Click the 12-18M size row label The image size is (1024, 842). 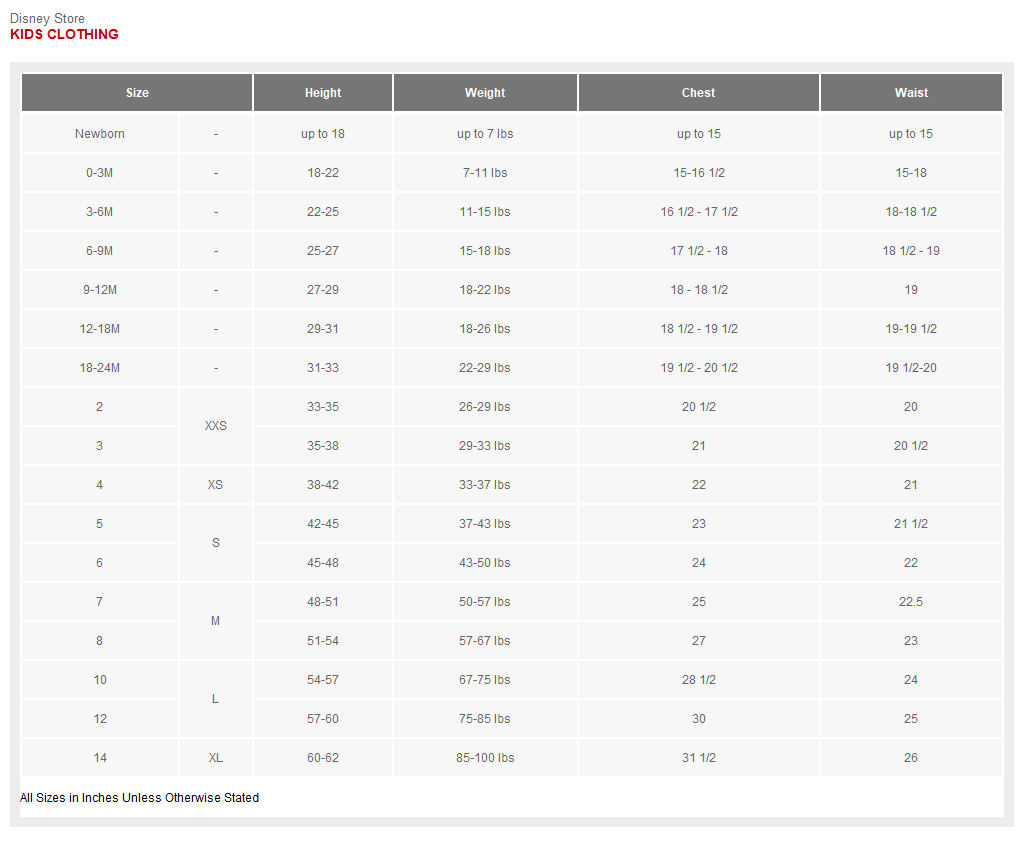click(x=100, y=329)
